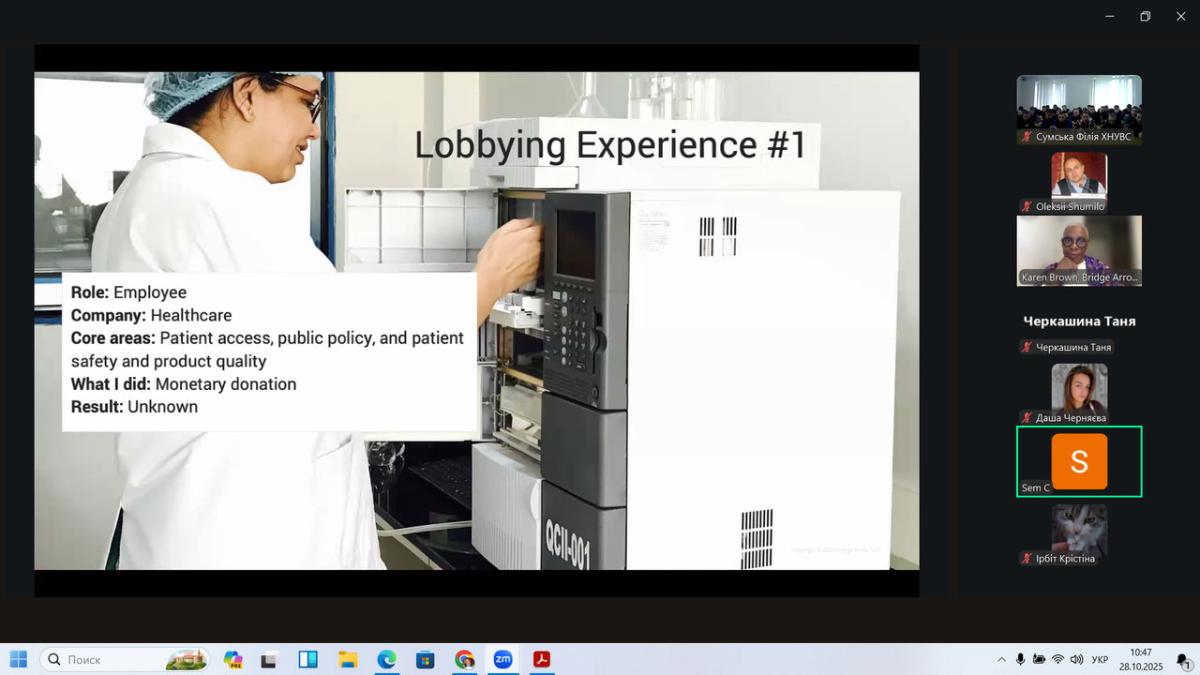Switch to Google Chrome in the taskbar
This screenshot has width=1200, height=675.
pos(464,659)
